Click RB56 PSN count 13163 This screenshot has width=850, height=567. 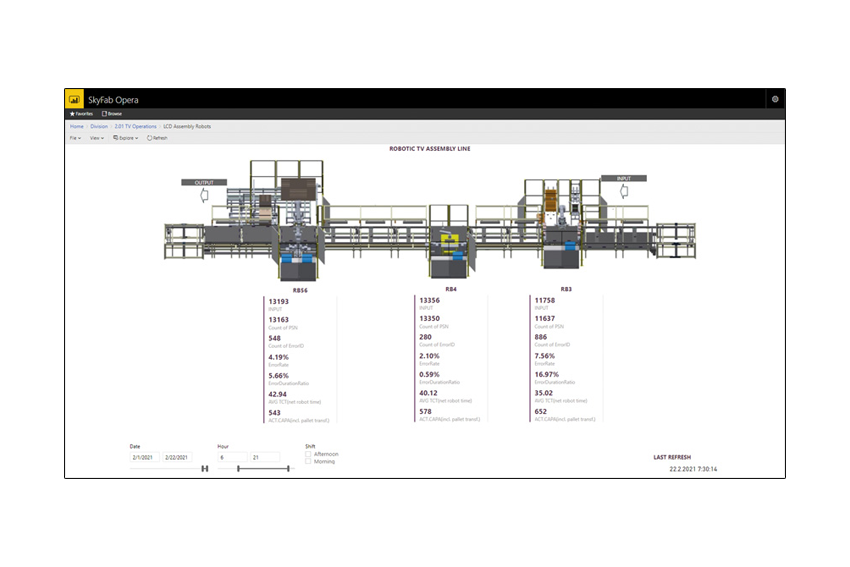[x=279, y=320]
